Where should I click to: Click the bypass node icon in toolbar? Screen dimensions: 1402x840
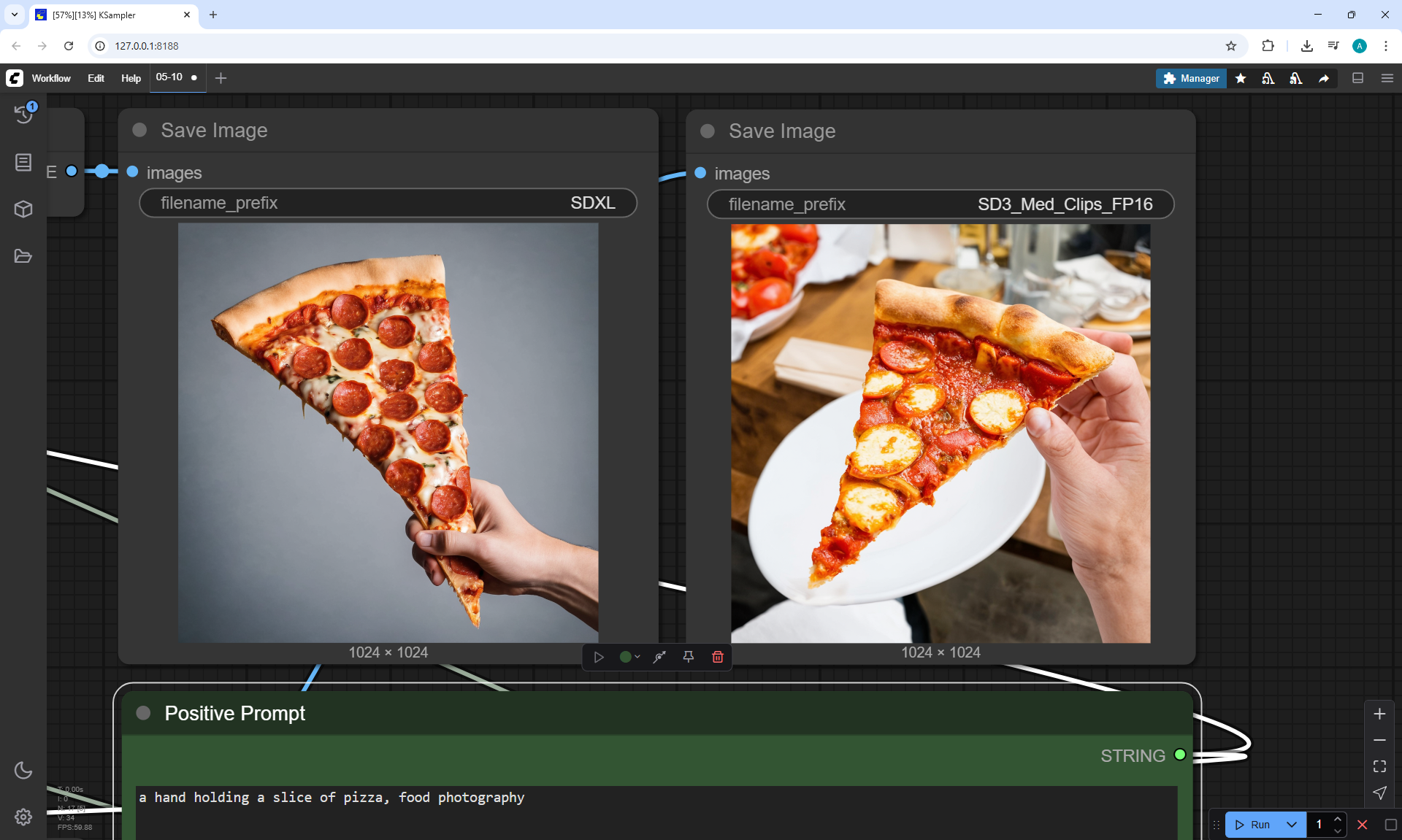click(x=659, y=657)
